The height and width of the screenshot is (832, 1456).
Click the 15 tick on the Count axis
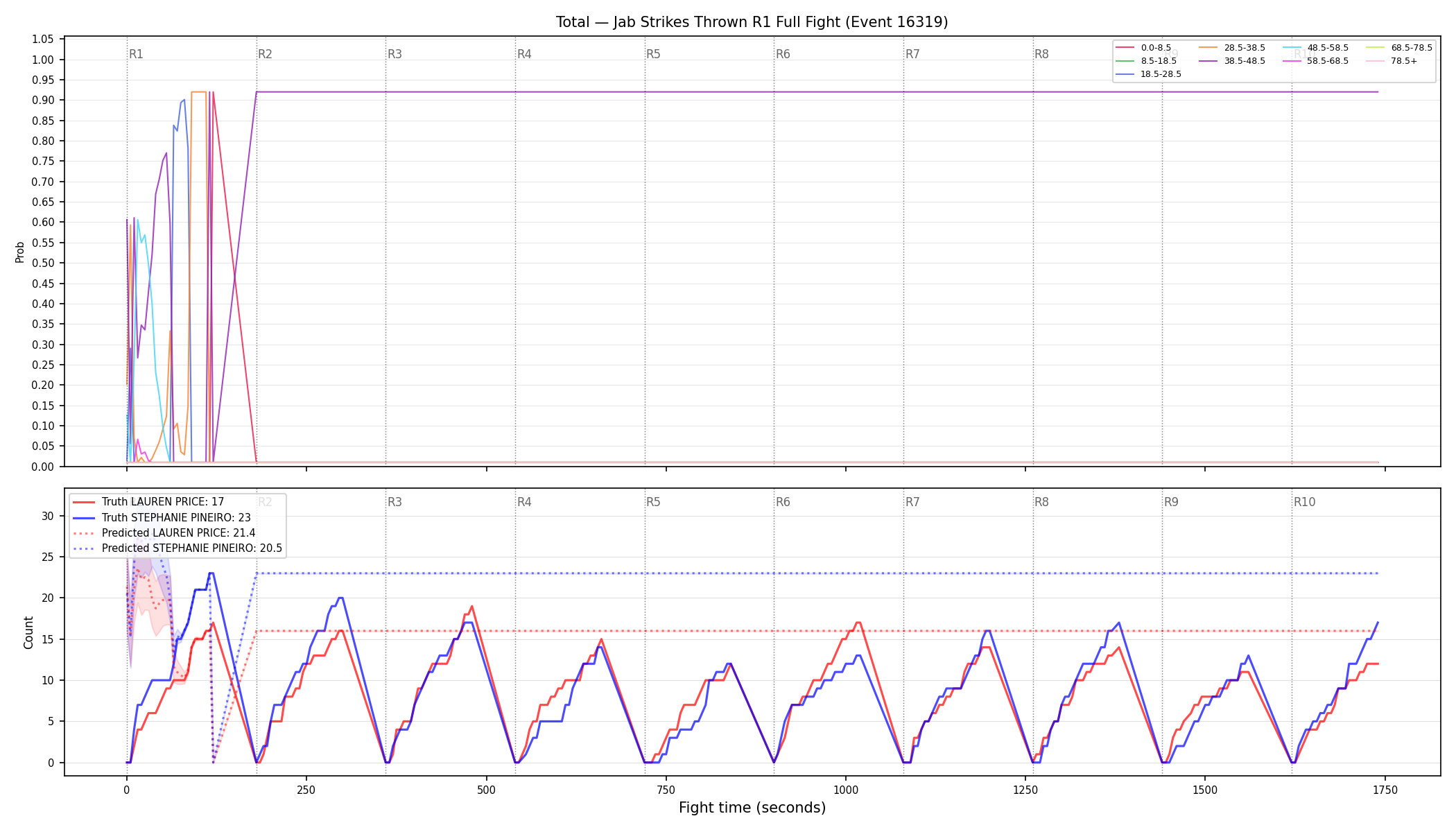click(48, 639)
